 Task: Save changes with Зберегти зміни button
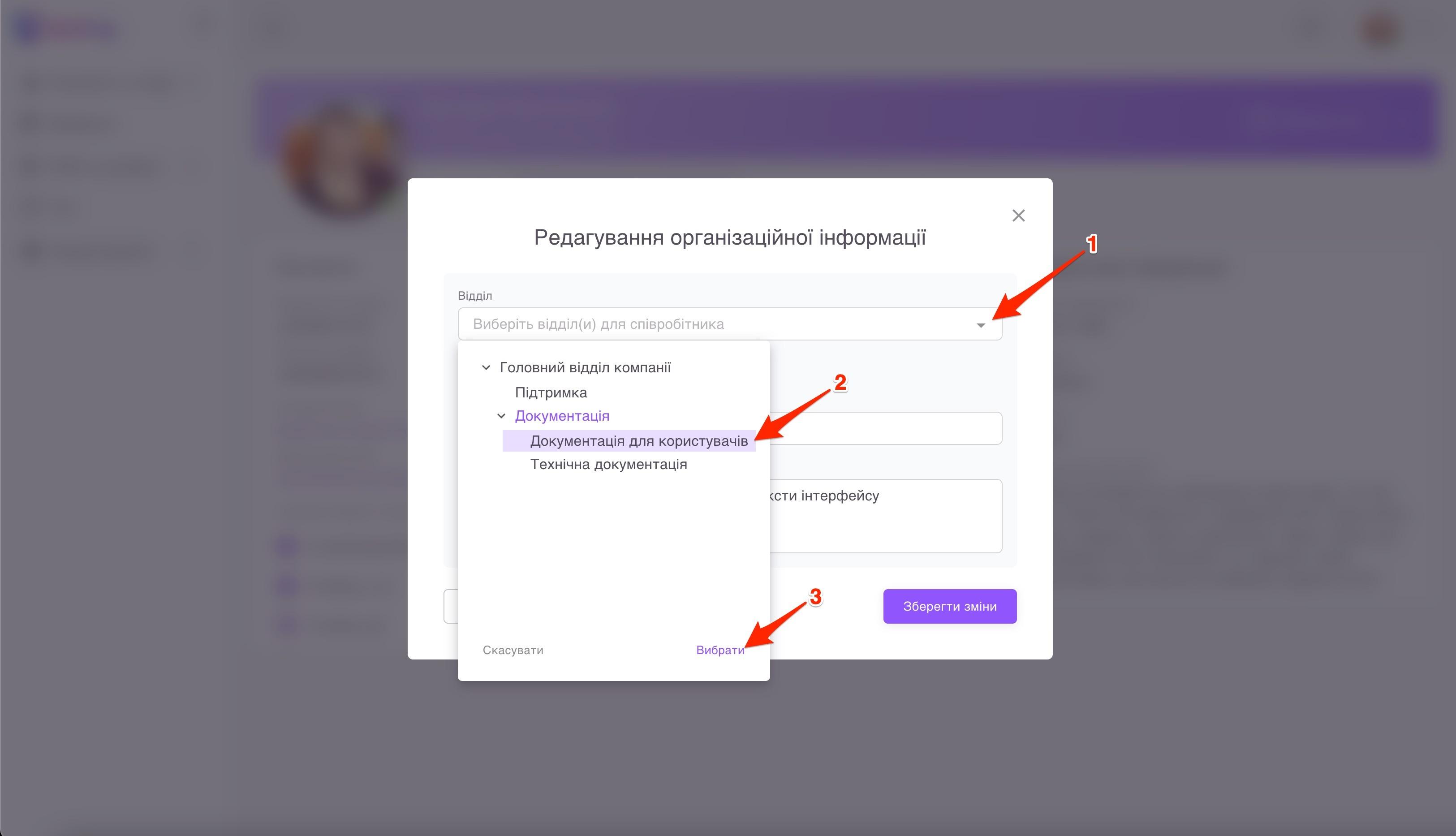click(x=950, y=606)
